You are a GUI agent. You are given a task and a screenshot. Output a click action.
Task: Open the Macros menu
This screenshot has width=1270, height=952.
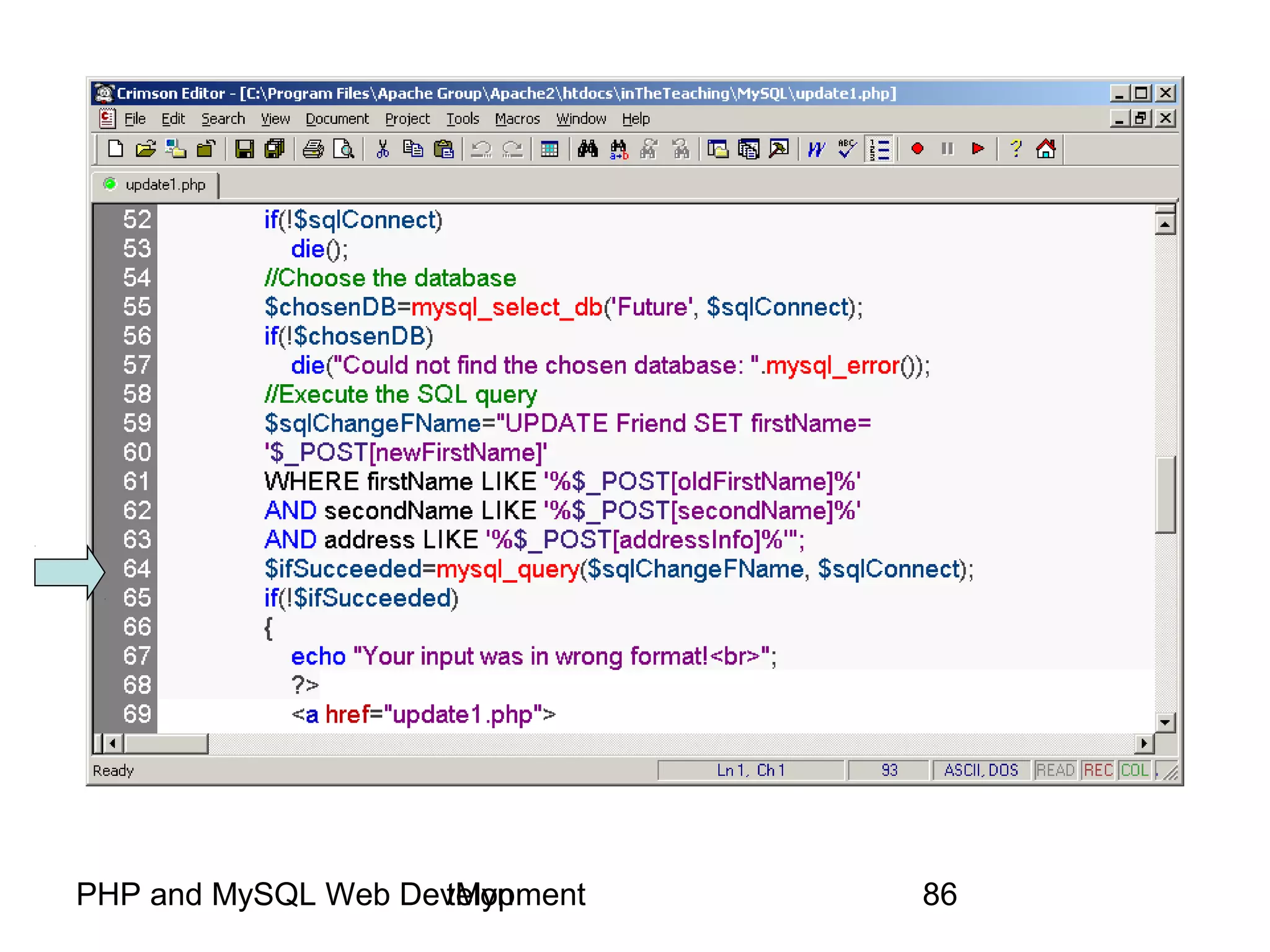(x=517, y=119)
